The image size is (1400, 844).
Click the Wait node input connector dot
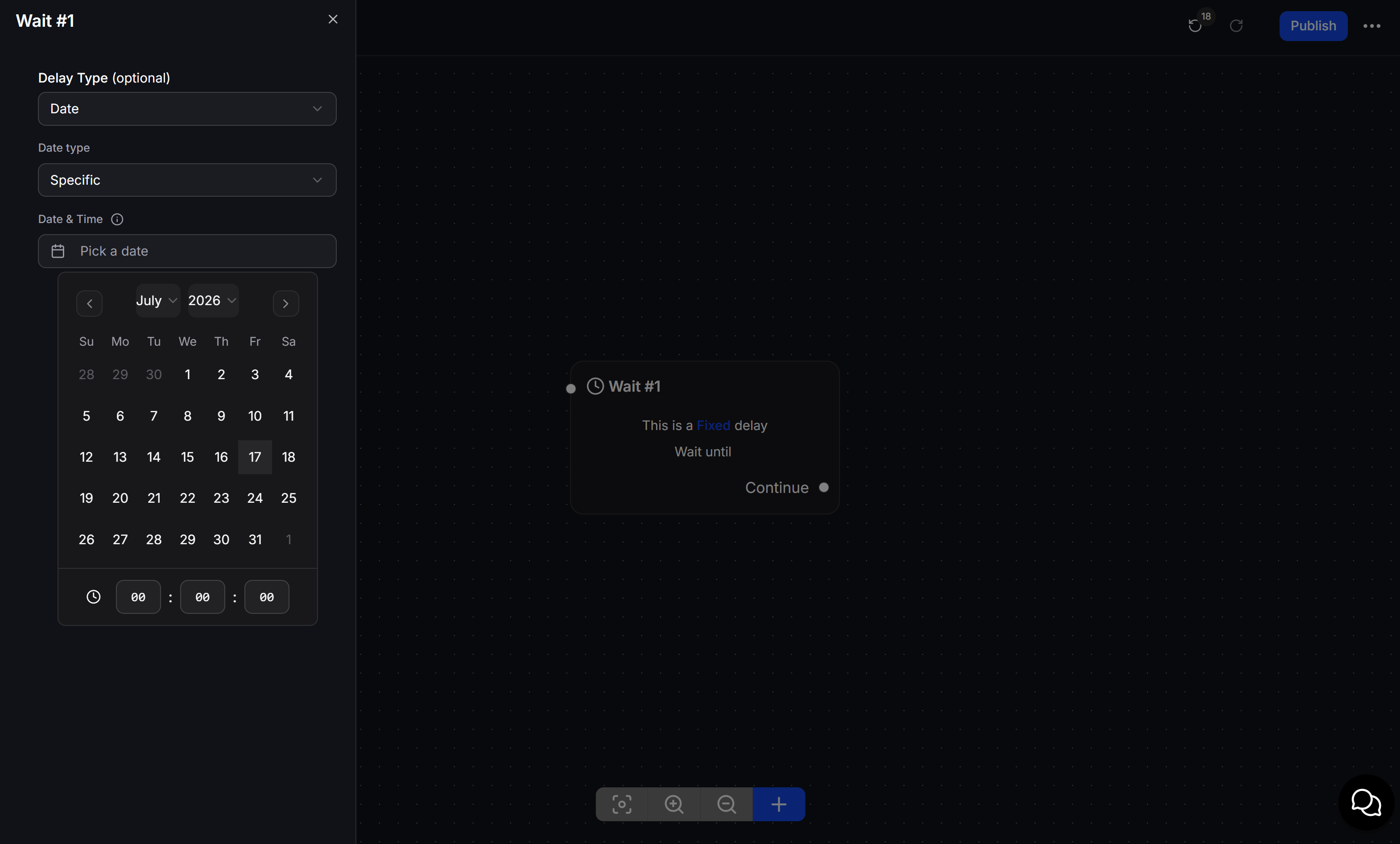click(x=571, y=389)
